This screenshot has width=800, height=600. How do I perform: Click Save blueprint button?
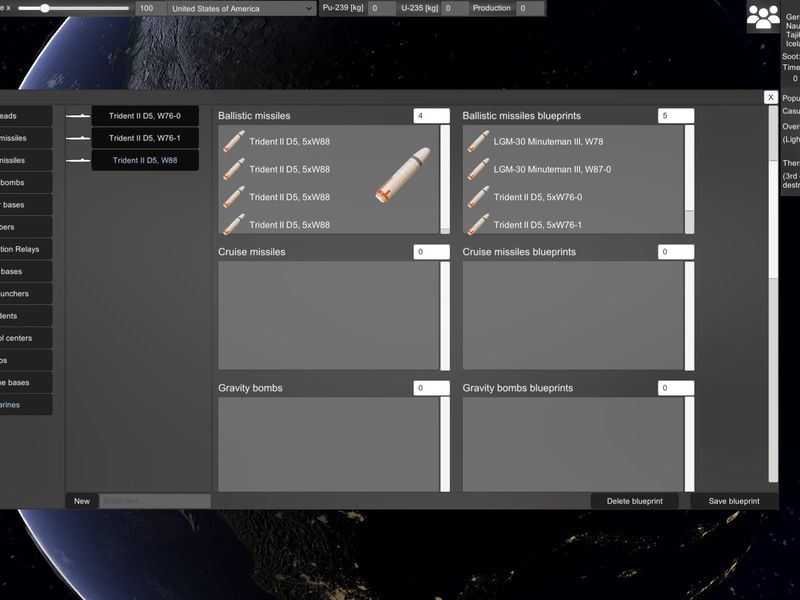734,501
